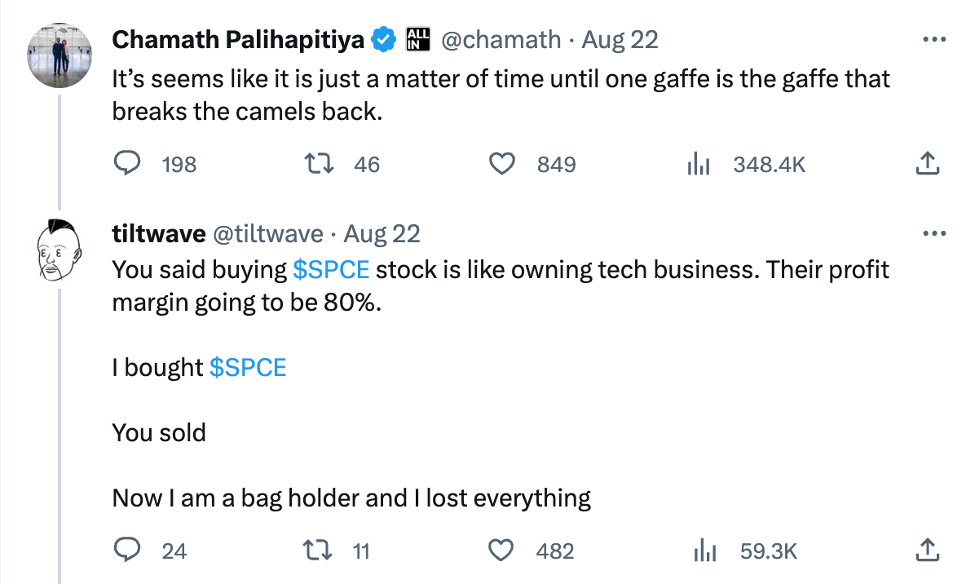Retweet tiltwave's reply
Screen dimensions: 977x585
click(x=317, y=550)
